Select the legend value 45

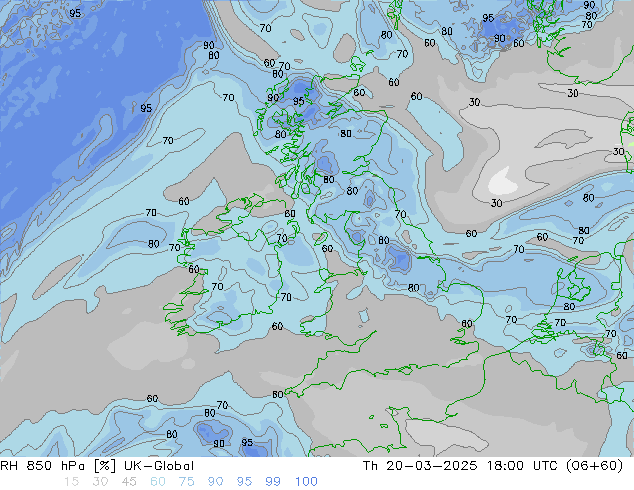129,482
